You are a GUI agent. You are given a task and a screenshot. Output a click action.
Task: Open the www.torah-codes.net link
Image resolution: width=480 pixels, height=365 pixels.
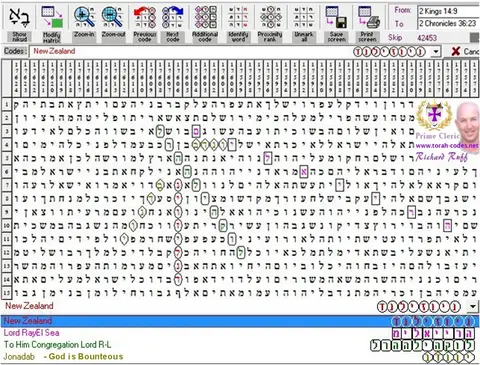click(x=447, y=146)
